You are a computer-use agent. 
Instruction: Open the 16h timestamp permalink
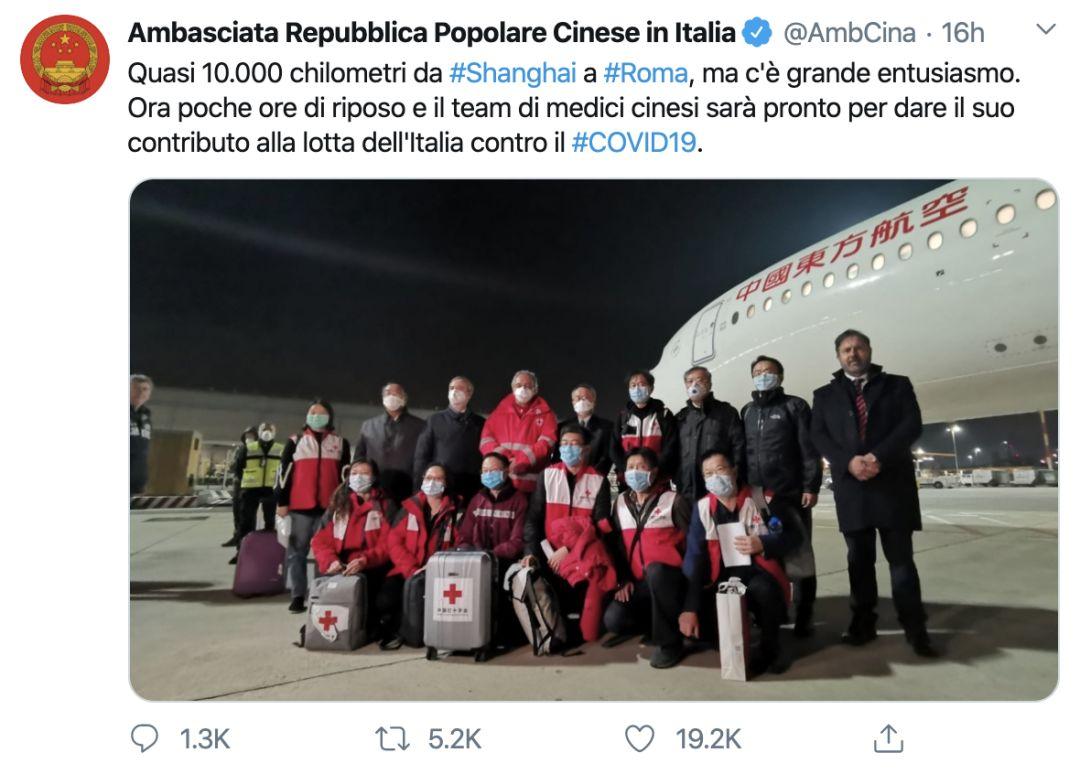[963, 32]
